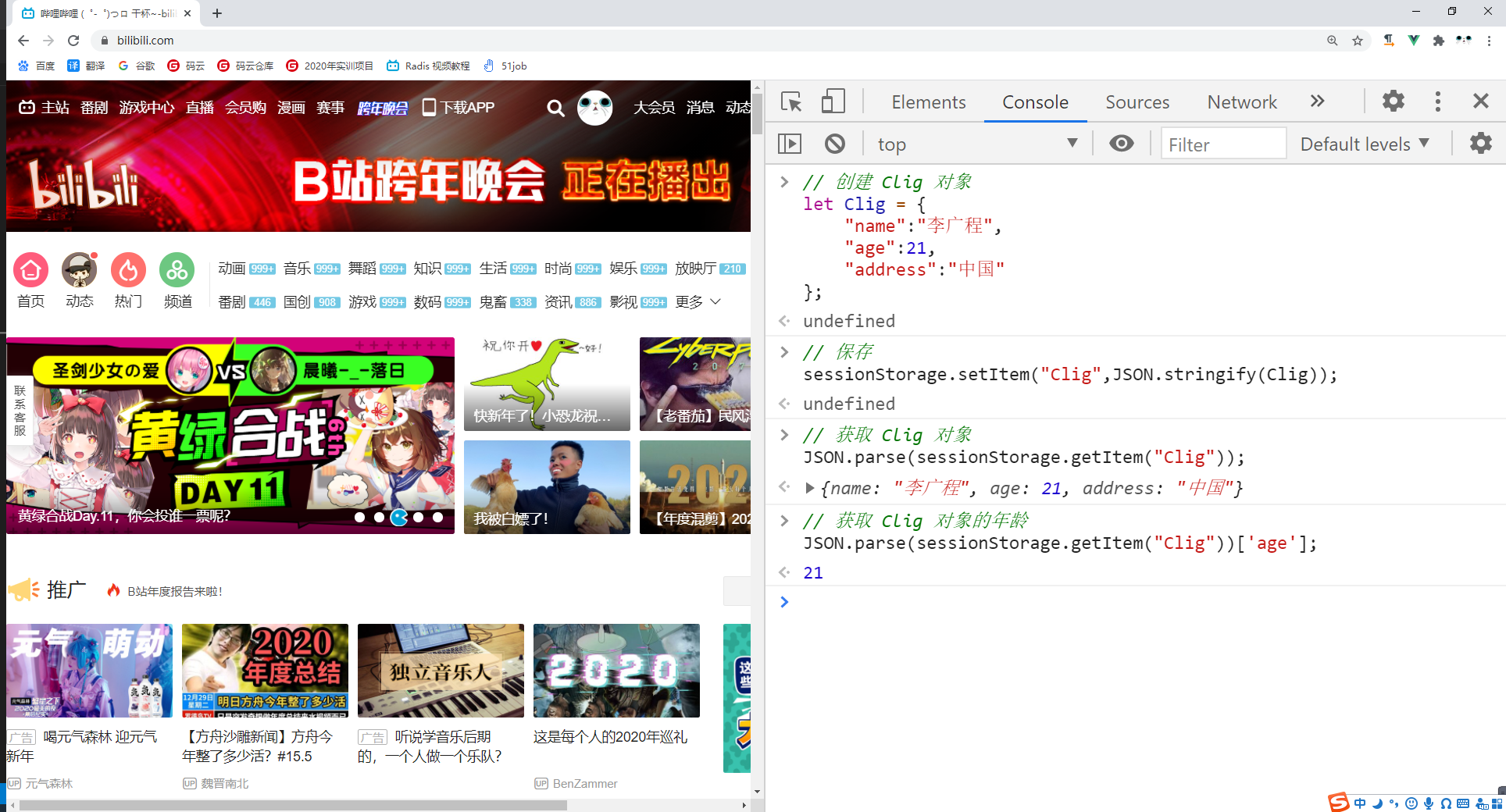Image resolution: width=1506 pixels, height=812 pixels.
Task: Show the console sidebar
Action: (x=790, y=144)
